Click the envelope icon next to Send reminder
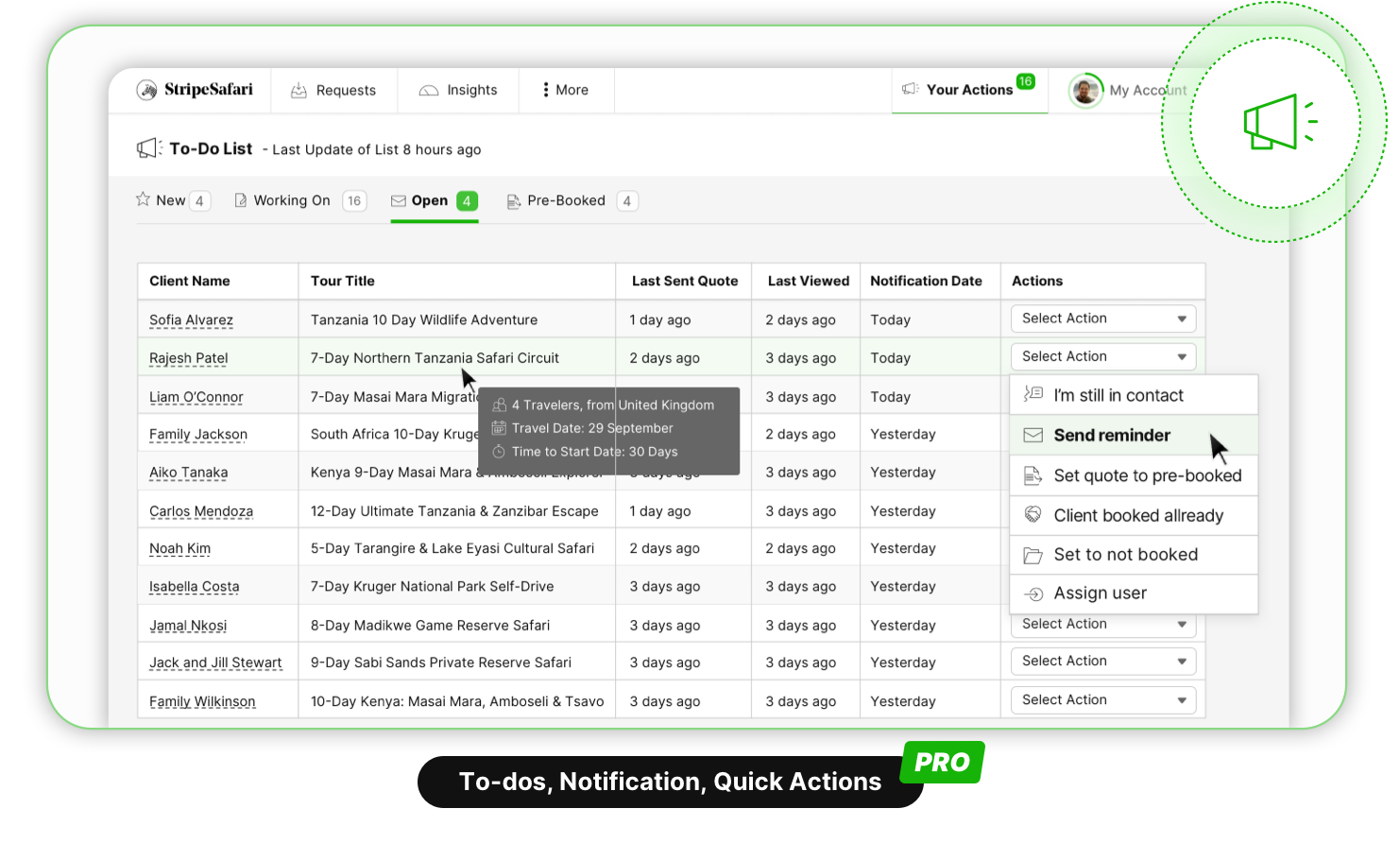The width and height of the screenshot is (1400, 843). coord(1033,436)
